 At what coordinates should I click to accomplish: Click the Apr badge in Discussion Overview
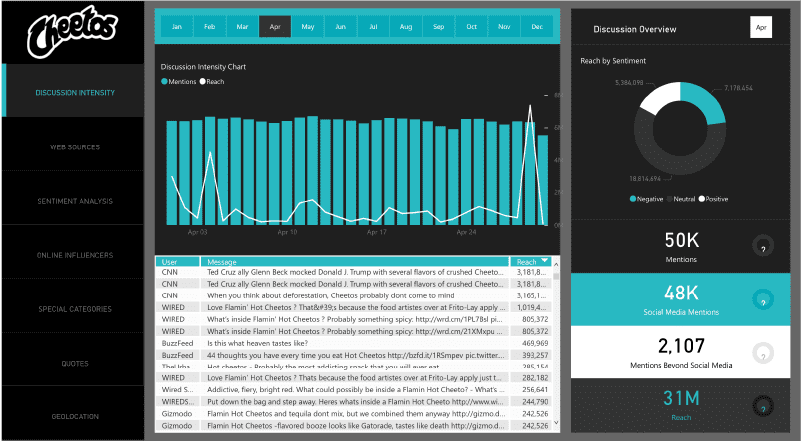[761, 28]
